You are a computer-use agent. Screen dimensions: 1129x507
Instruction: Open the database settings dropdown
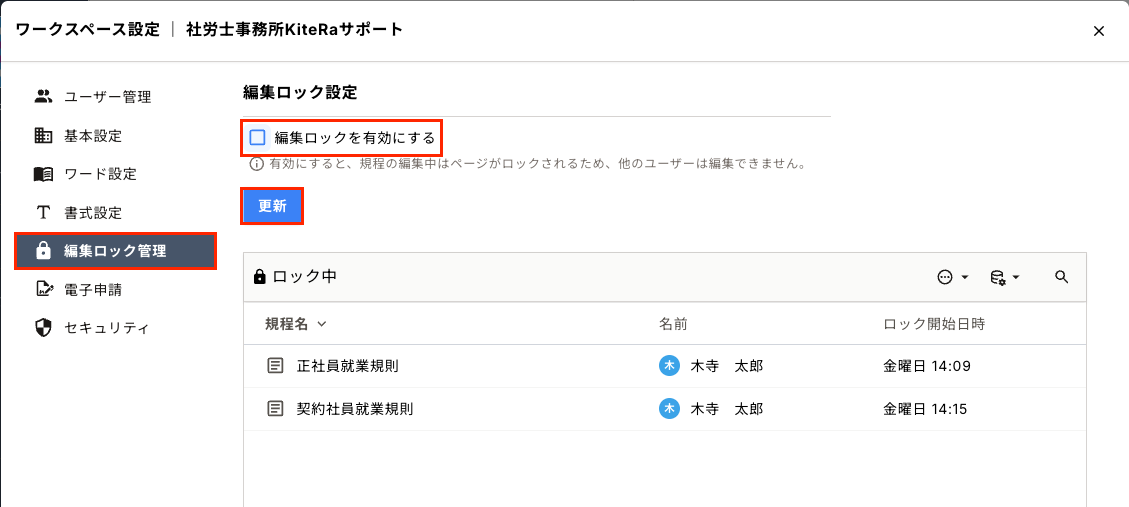click(x=1003, y=277)
